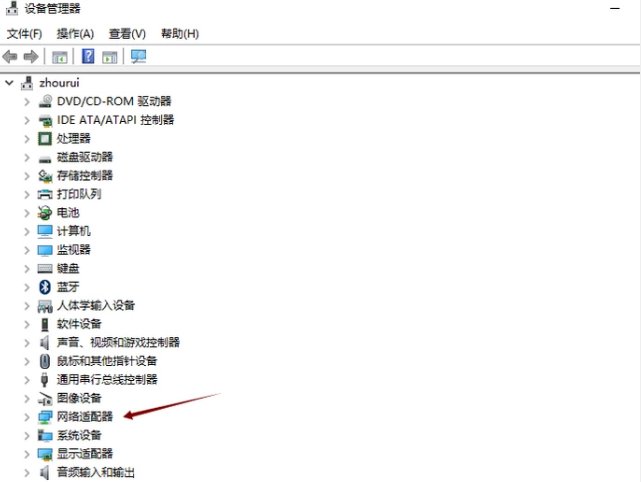Open the 帮助(H) menu
643x482 pixels.
pyautogui.click(x=180, y=34)
